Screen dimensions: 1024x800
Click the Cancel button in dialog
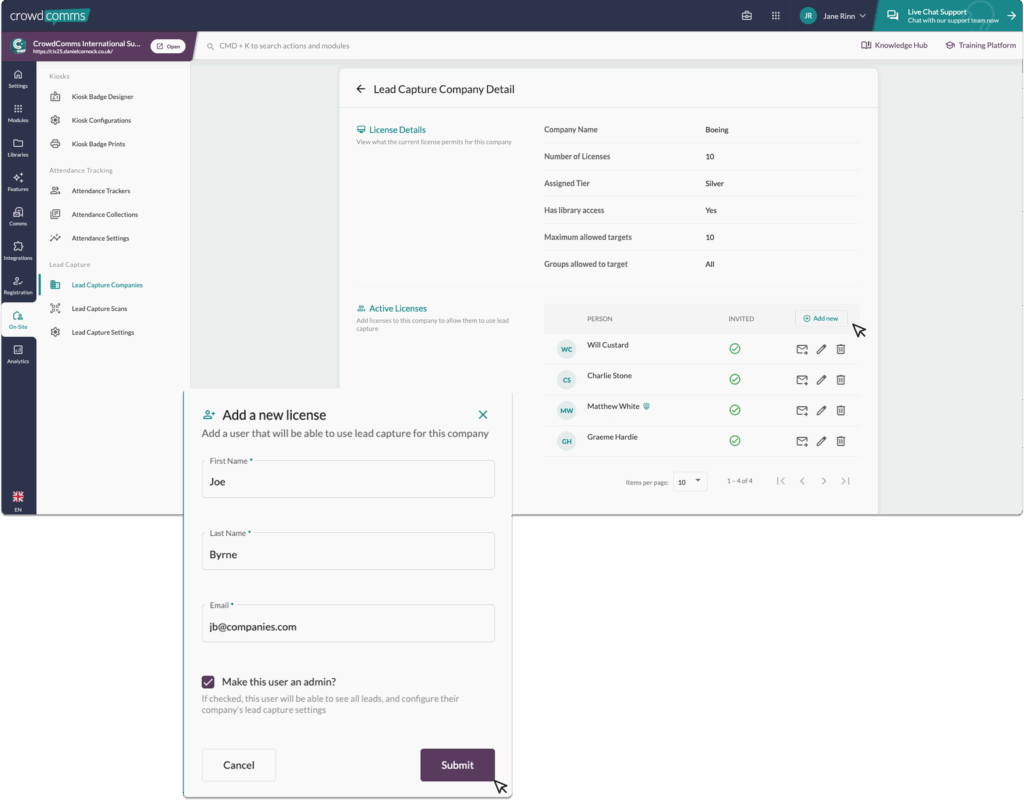pyautogui.click(x=238, y=765)
